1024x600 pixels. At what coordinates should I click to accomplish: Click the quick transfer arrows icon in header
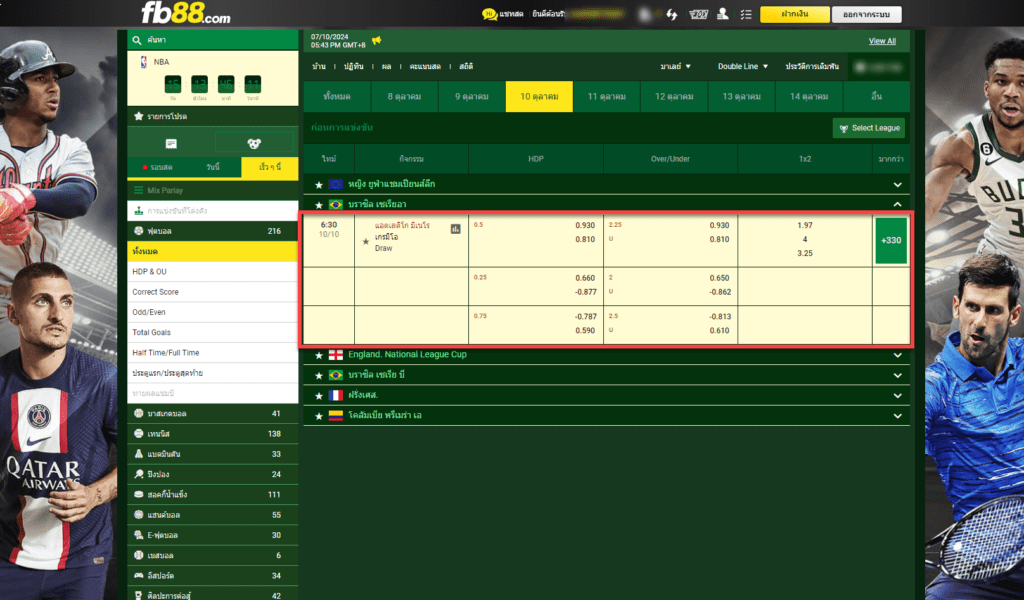coord(672,14)
